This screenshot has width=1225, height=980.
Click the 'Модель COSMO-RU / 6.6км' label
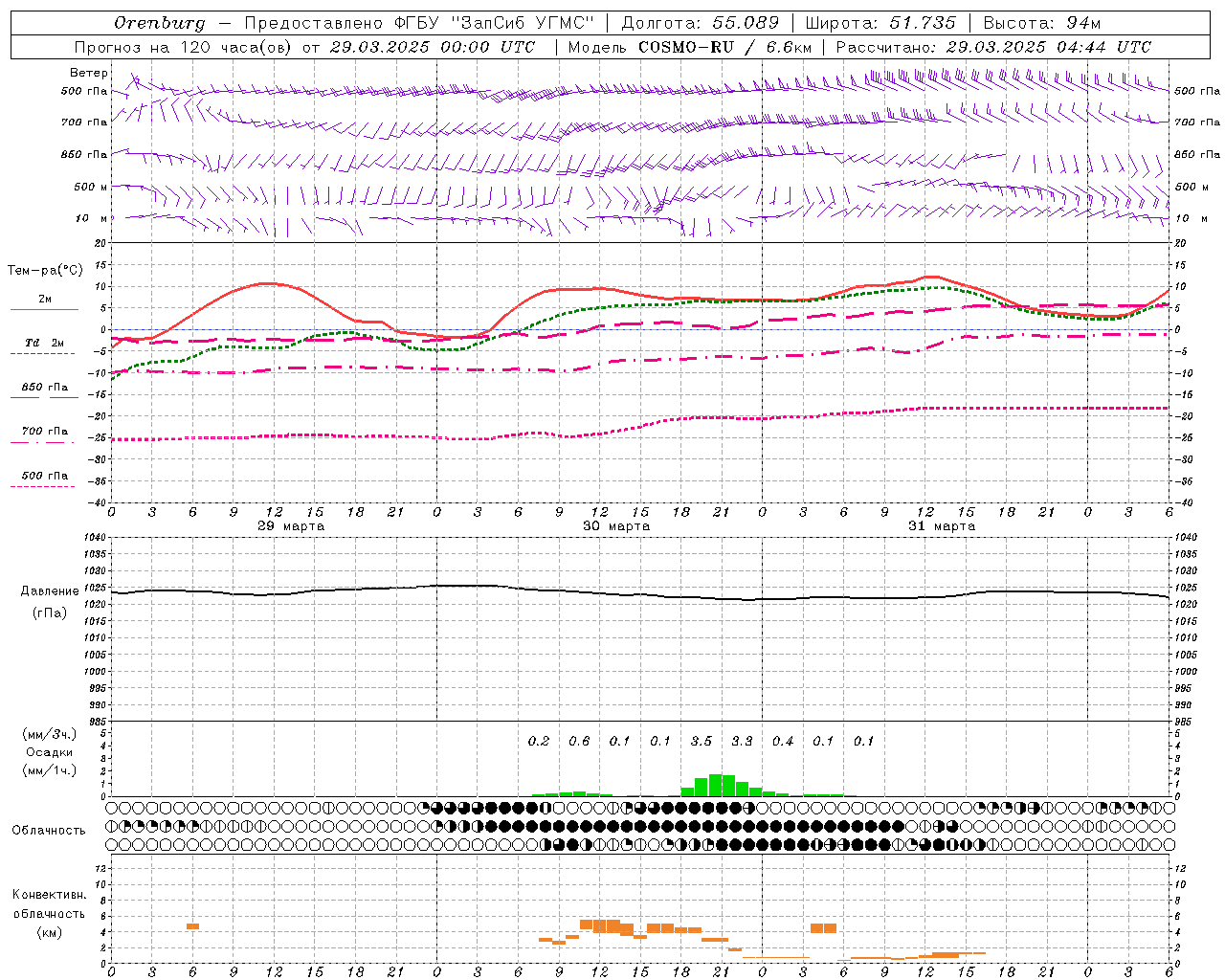690,47
